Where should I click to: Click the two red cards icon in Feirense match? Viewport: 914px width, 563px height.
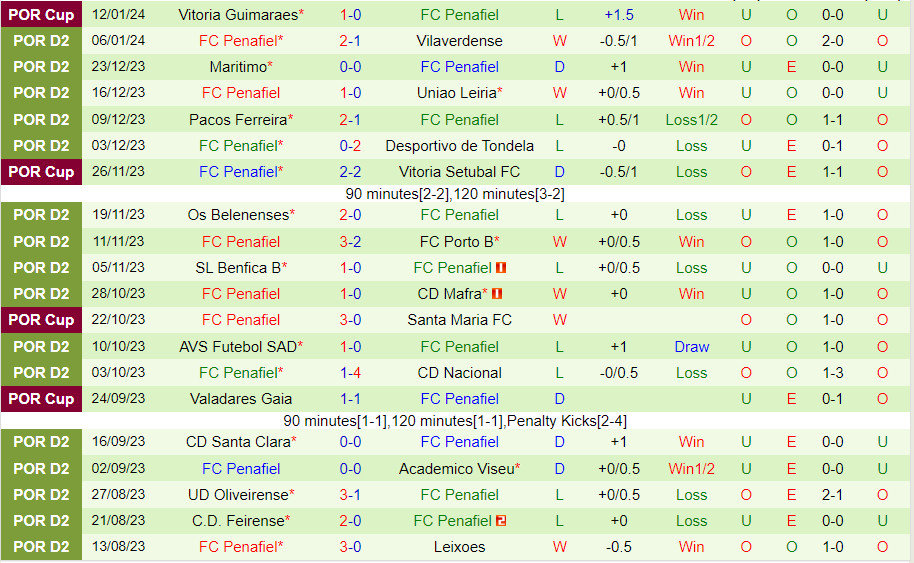point(502,521)
